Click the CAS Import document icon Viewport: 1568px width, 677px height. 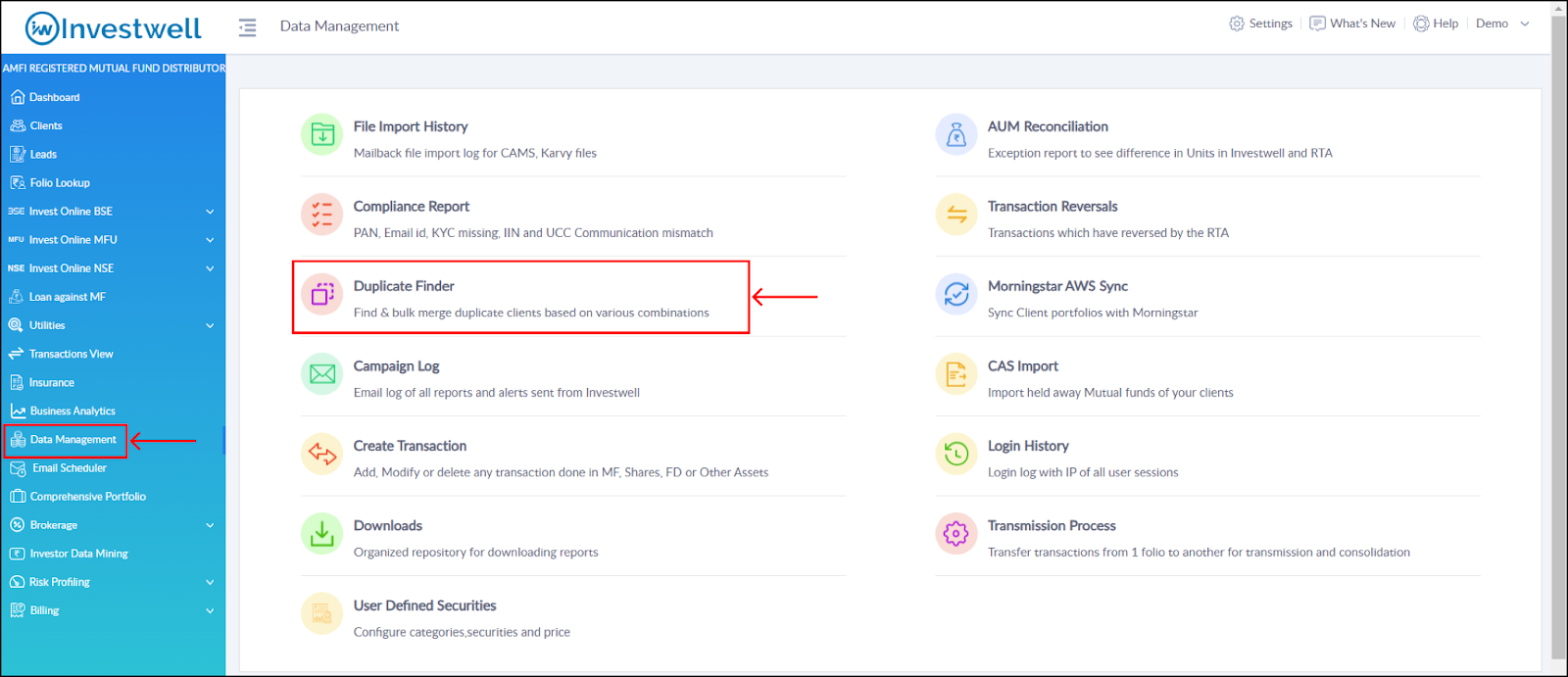956,374
